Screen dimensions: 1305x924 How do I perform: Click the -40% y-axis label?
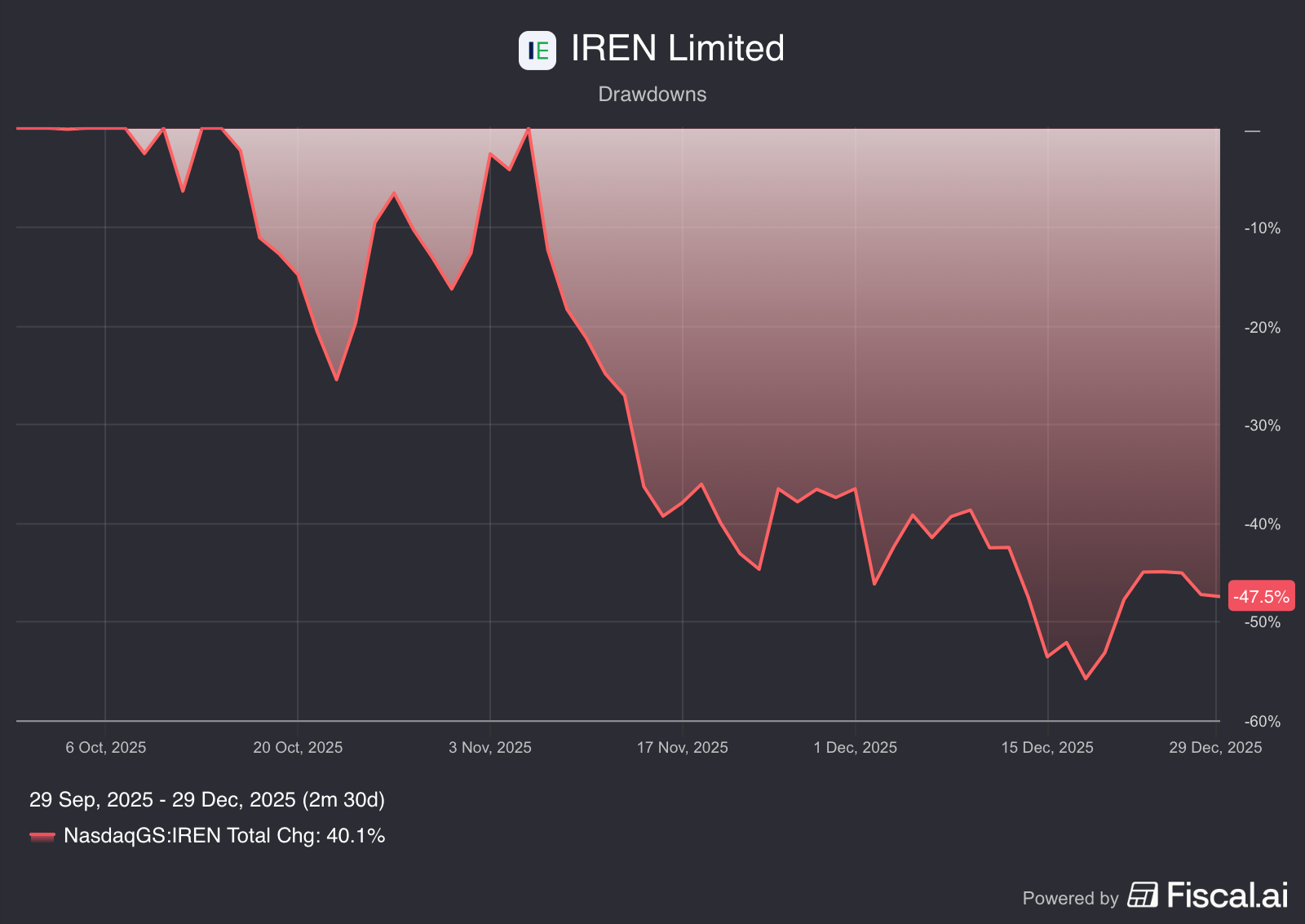click(1263, 524)
